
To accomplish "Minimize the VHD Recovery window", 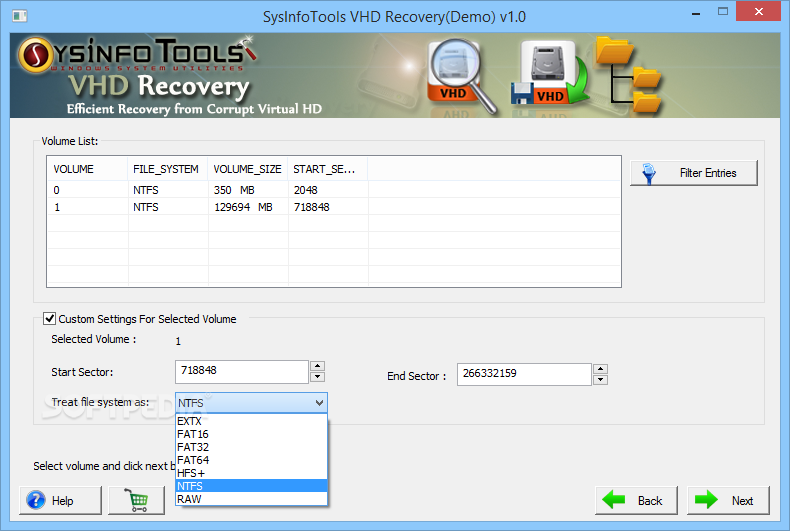I will click(x=696, y=12).
